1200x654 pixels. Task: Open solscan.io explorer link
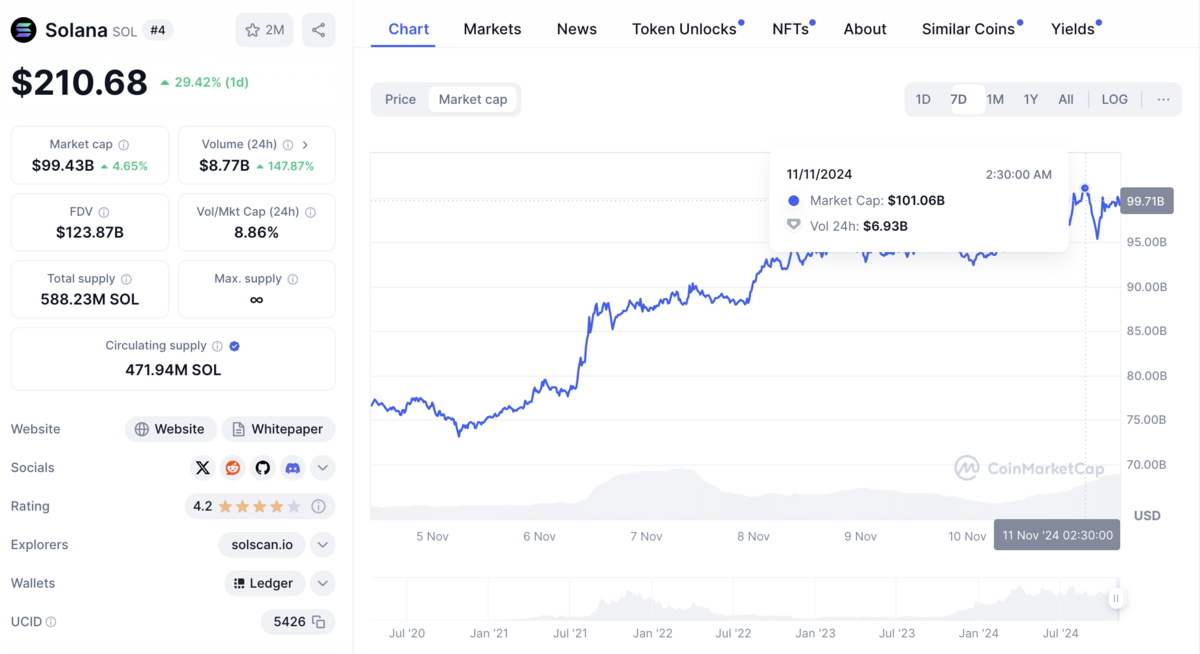tap(262, 545)
